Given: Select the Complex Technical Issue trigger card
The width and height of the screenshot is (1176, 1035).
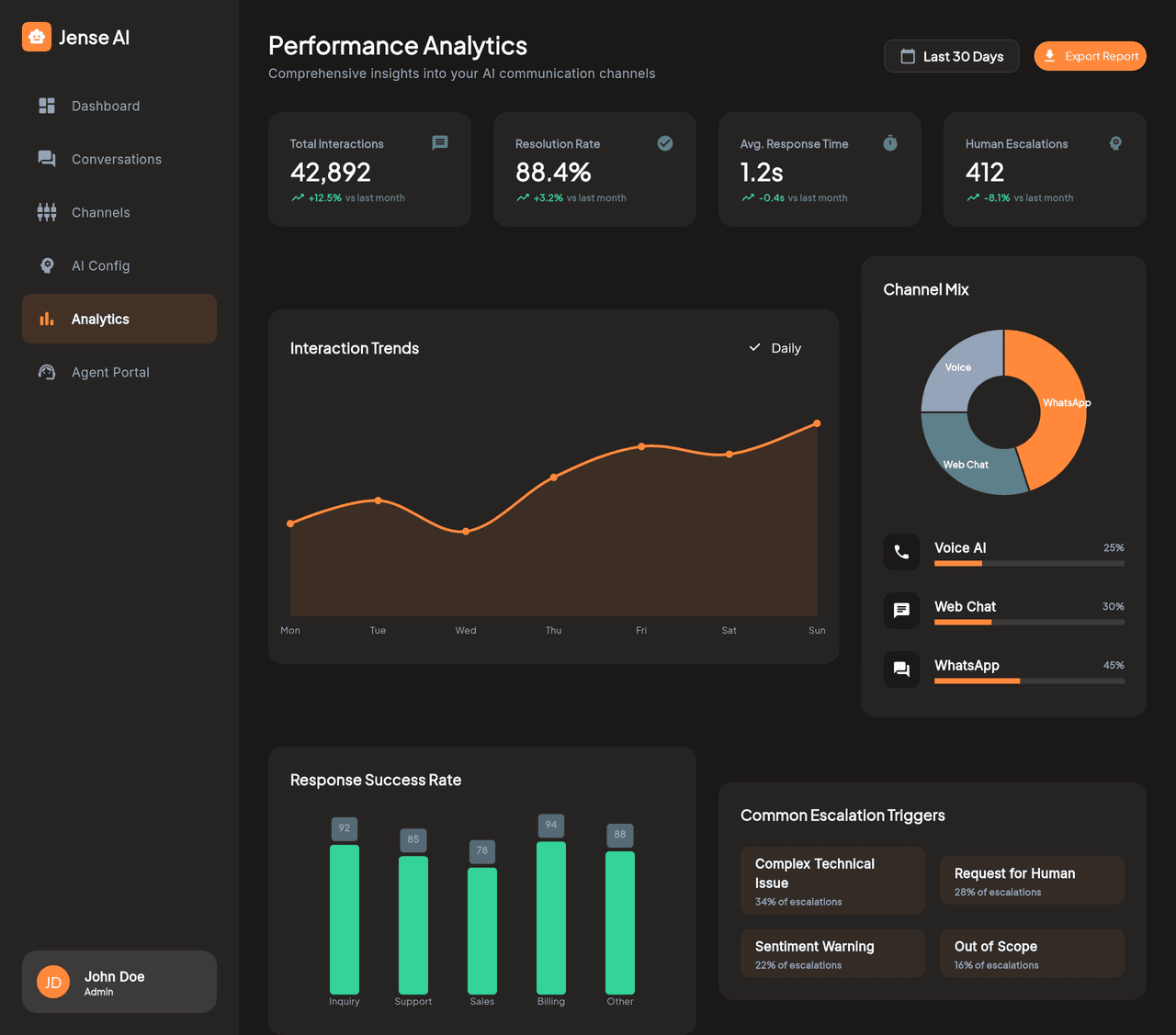Looking at the screenshot, I should tap(832, 879).
